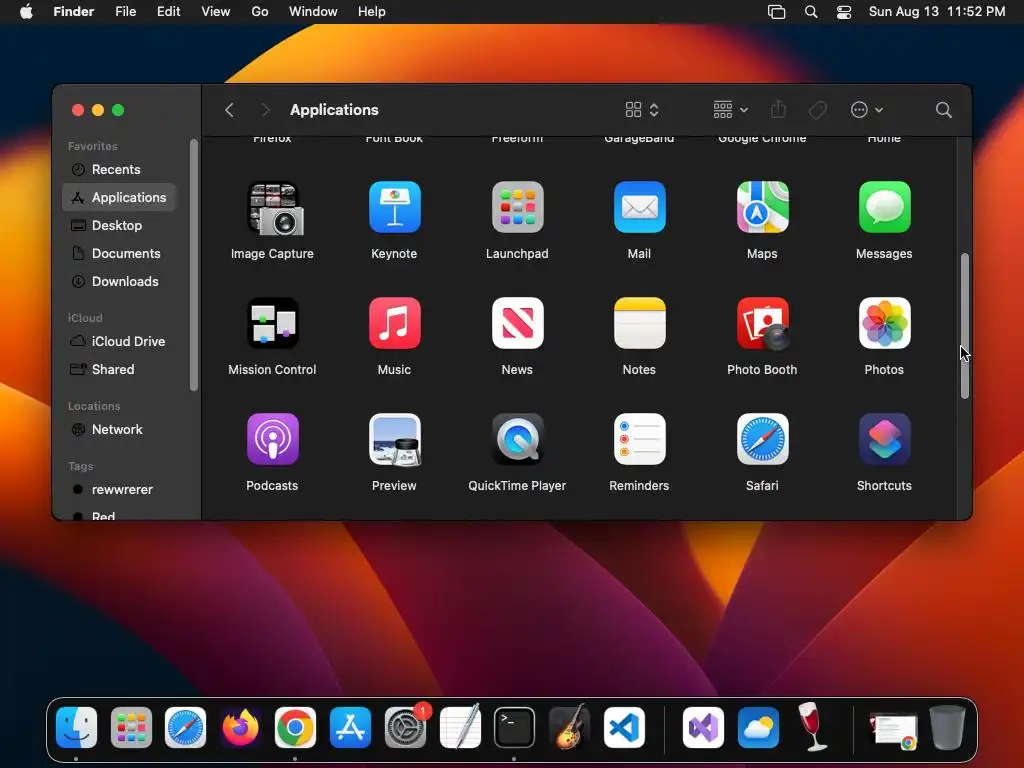Select the Notes app icon

coord(639,323)
